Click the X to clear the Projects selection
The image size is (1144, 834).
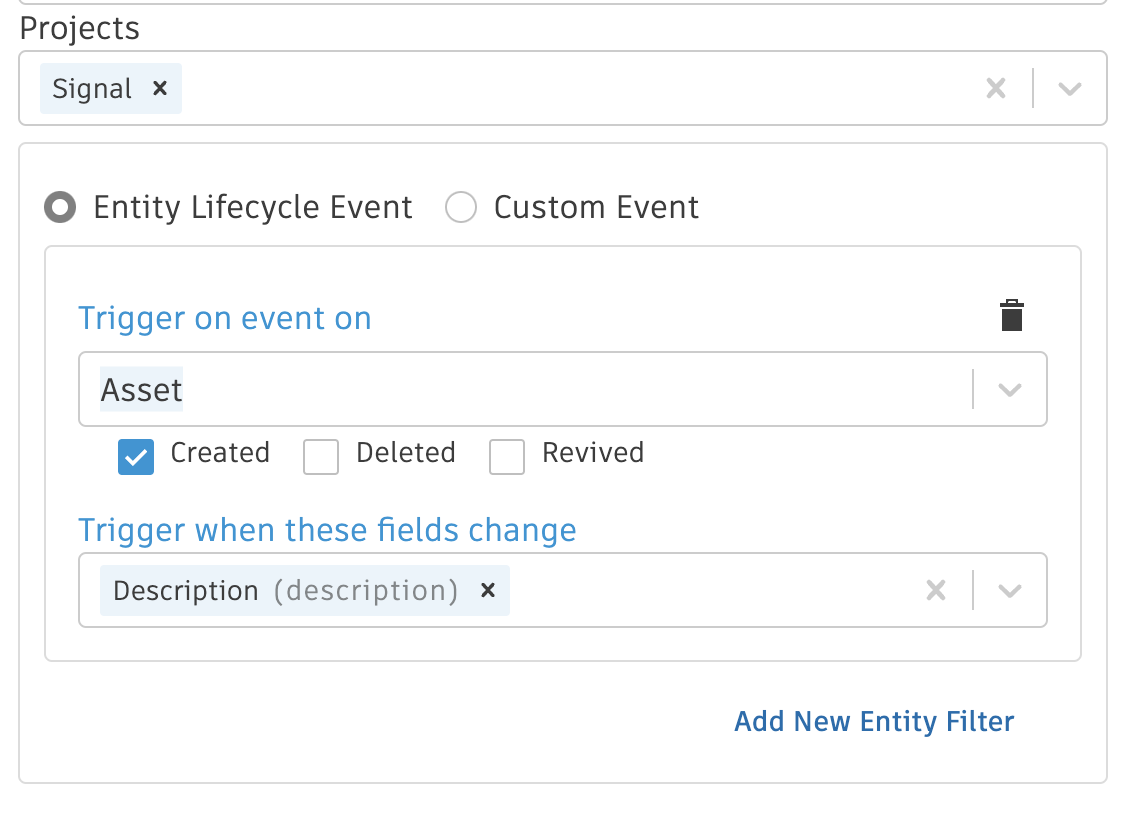coord(996,88)
